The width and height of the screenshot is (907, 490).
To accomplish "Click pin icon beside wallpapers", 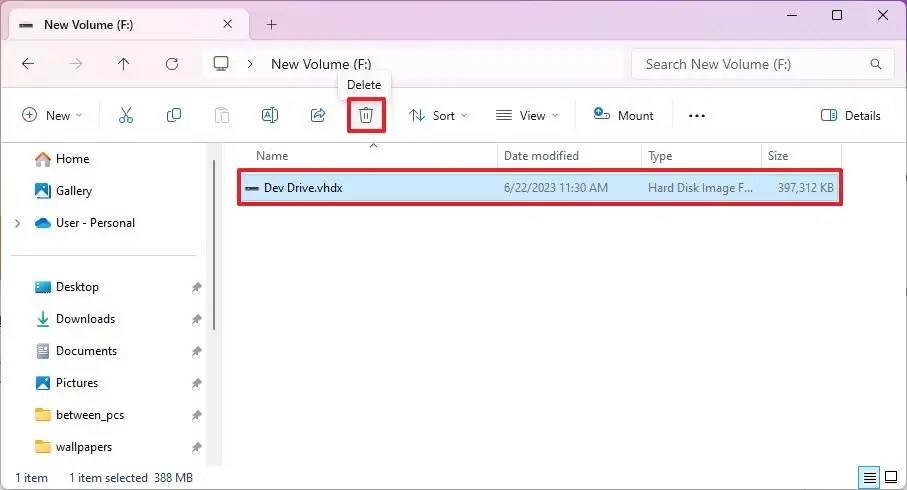I will 197,447.
